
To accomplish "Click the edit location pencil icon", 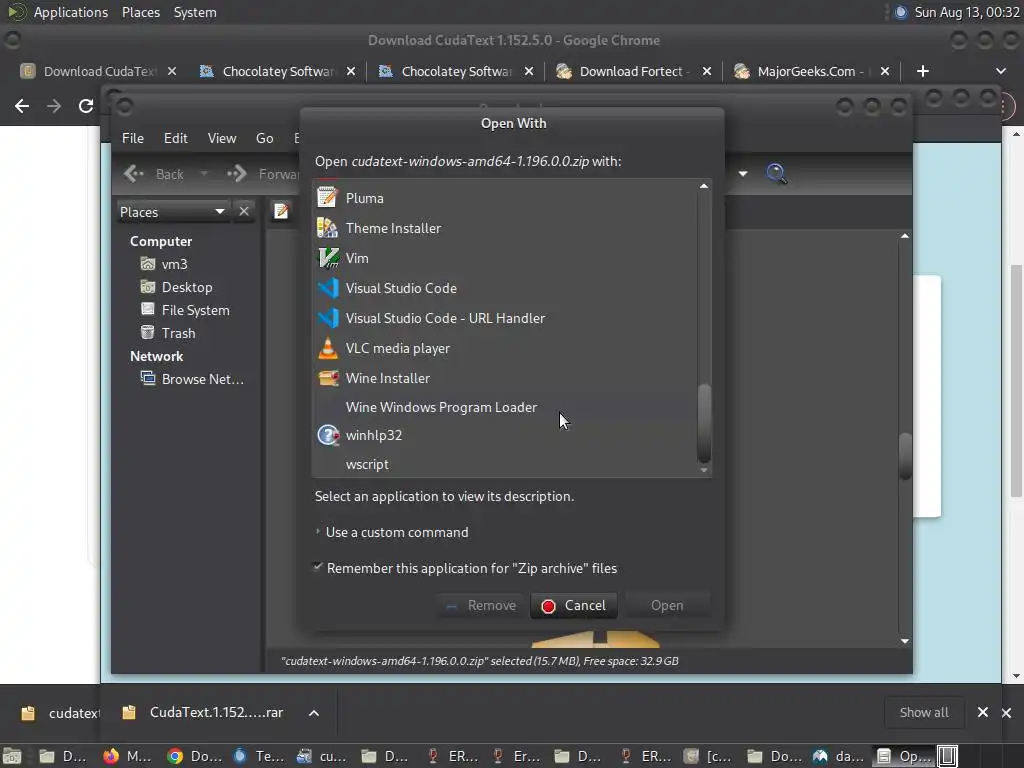I will coord(281,212).
